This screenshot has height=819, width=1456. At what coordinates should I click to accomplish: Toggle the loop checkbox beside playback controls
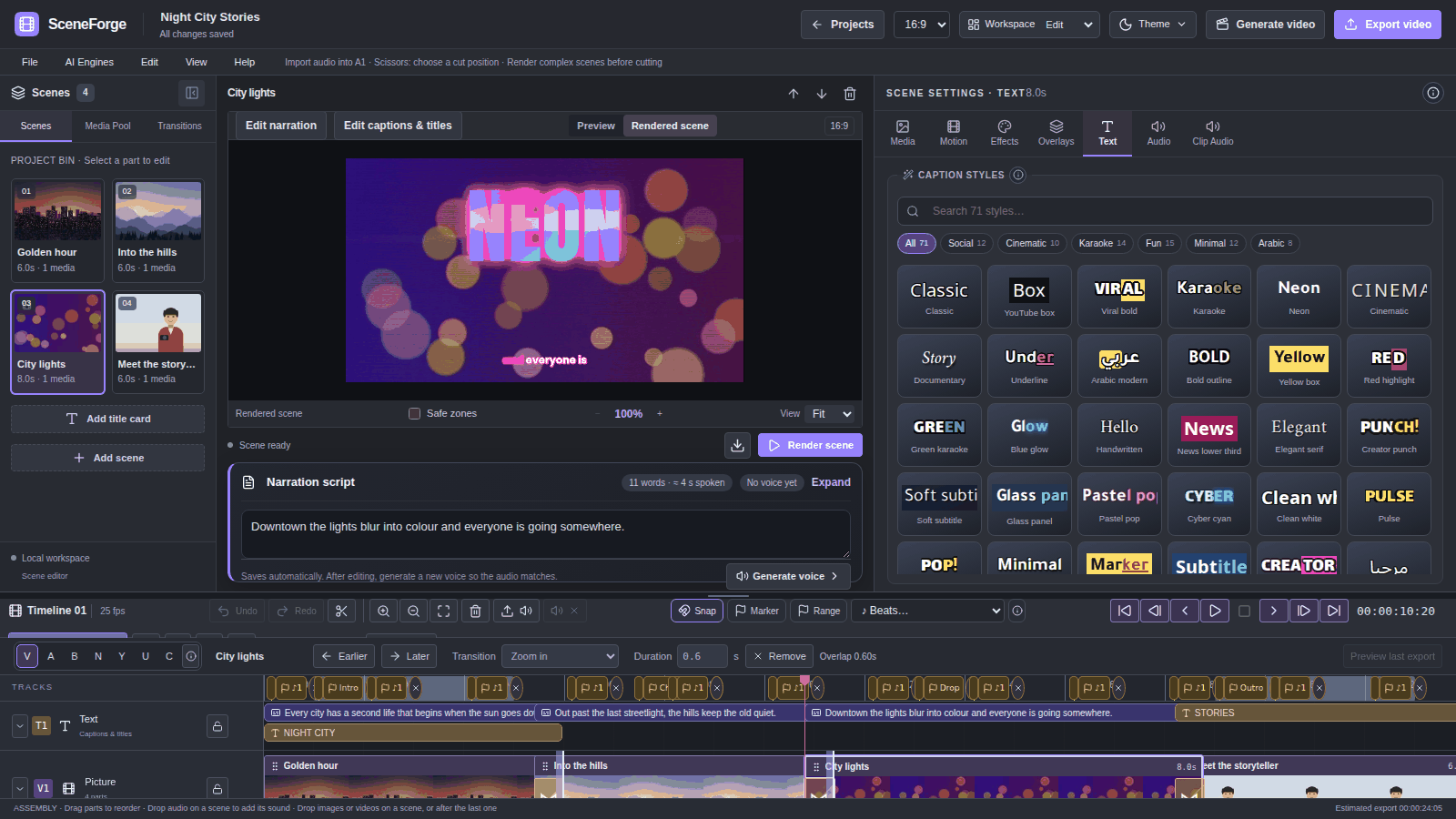(x=1245, y=612)
